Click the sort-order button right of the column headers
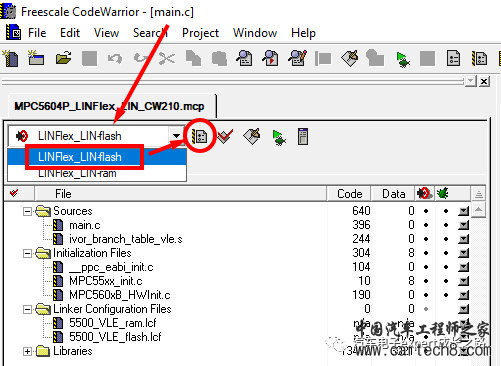501x366 pixels. click(x=479, y=194)
